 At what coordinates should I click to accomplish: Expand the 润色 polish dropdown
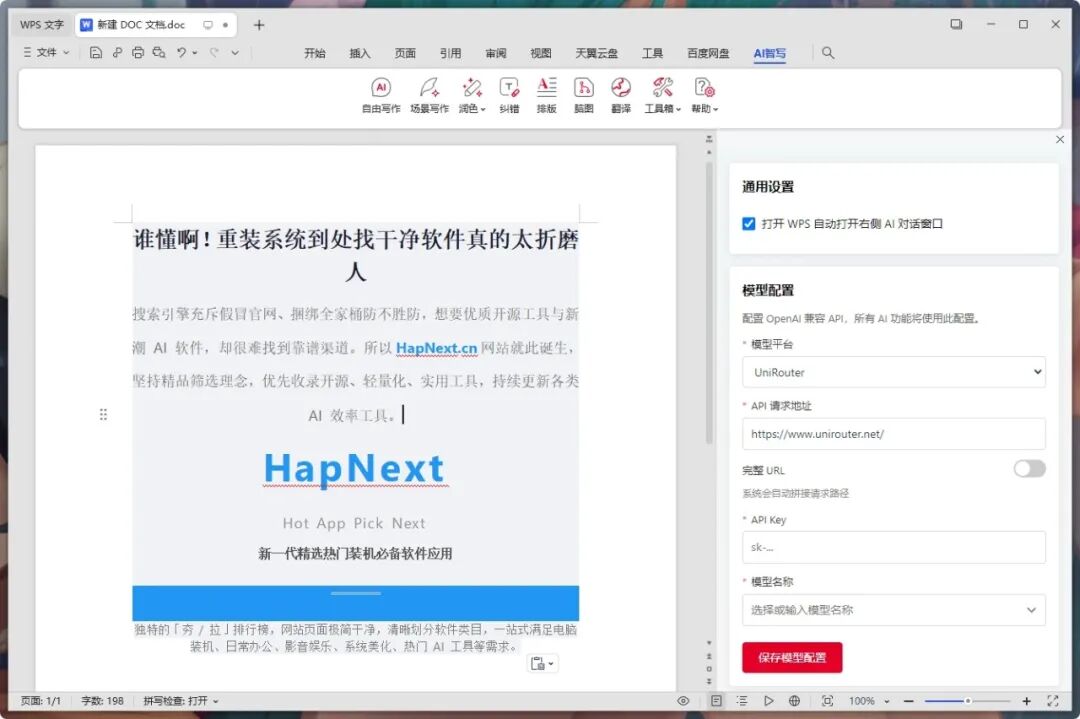472,95
